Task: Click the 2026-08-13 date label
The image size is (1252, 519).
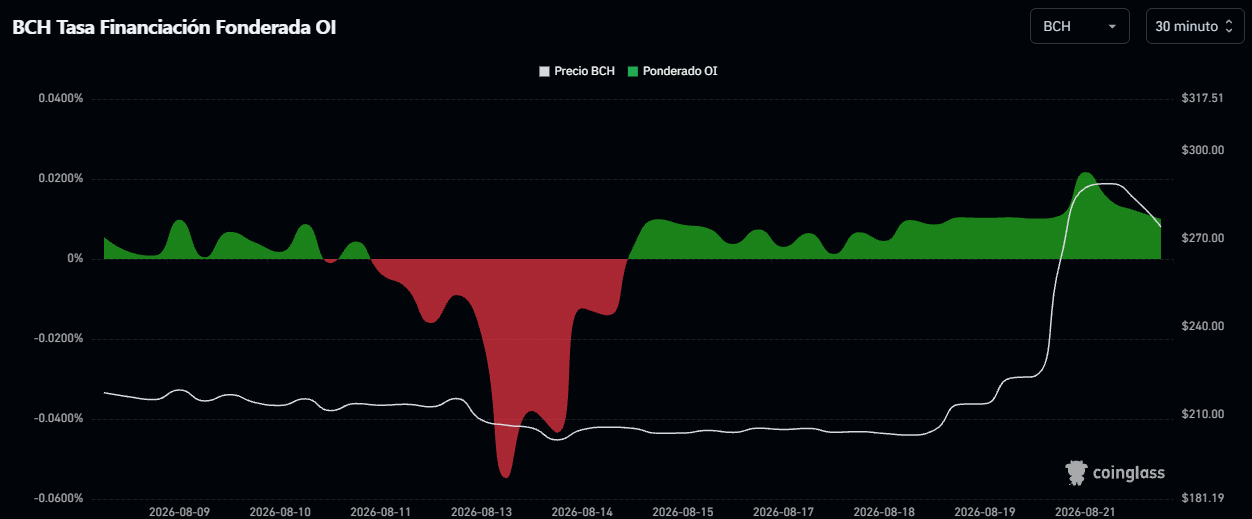Action: 482,511
